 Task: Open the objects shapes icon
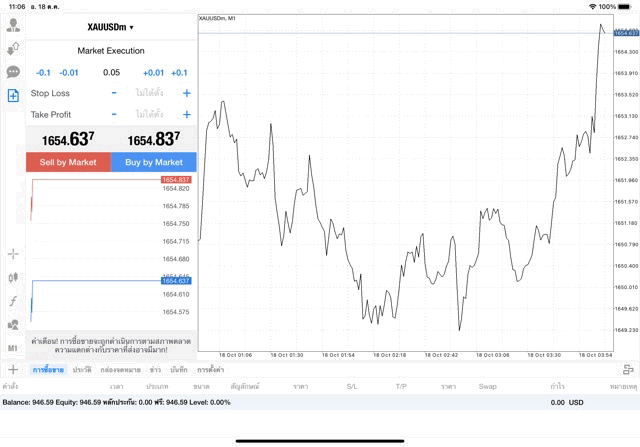(x=13, y=324)
